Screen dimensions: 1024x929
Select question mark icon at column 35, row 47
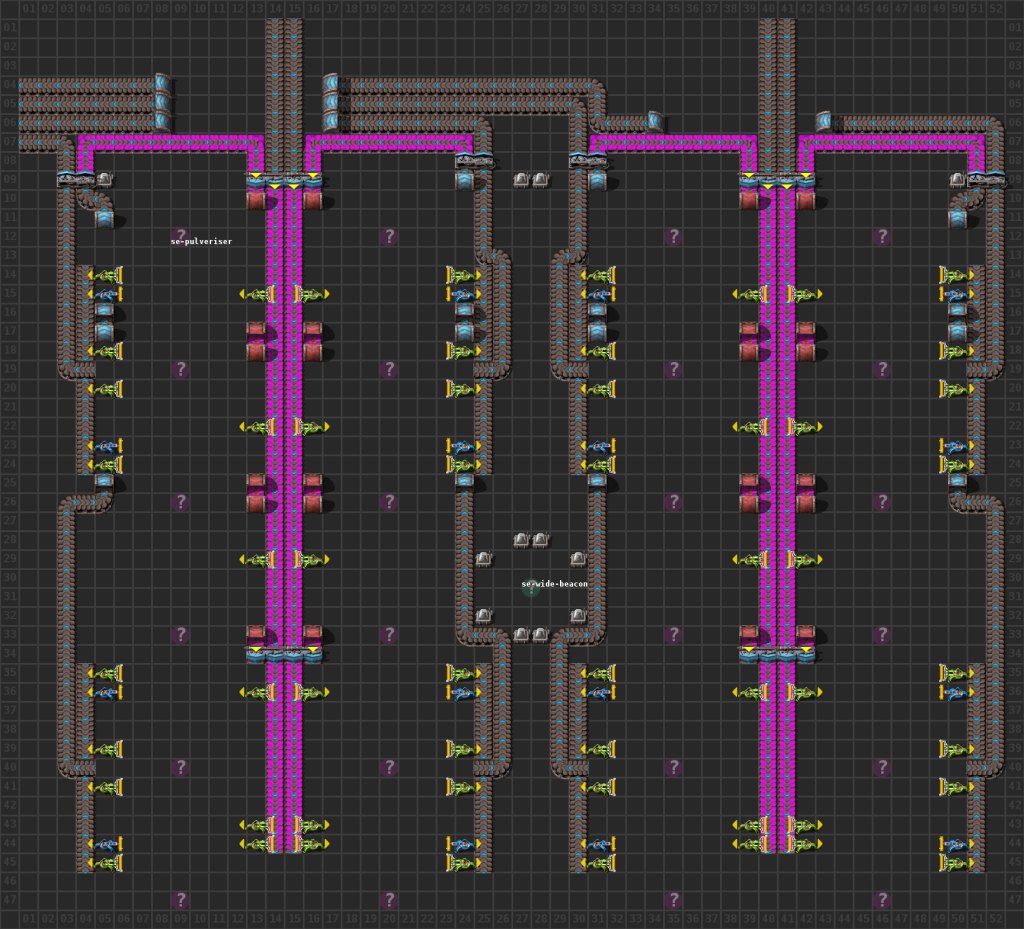pos(673,900)
